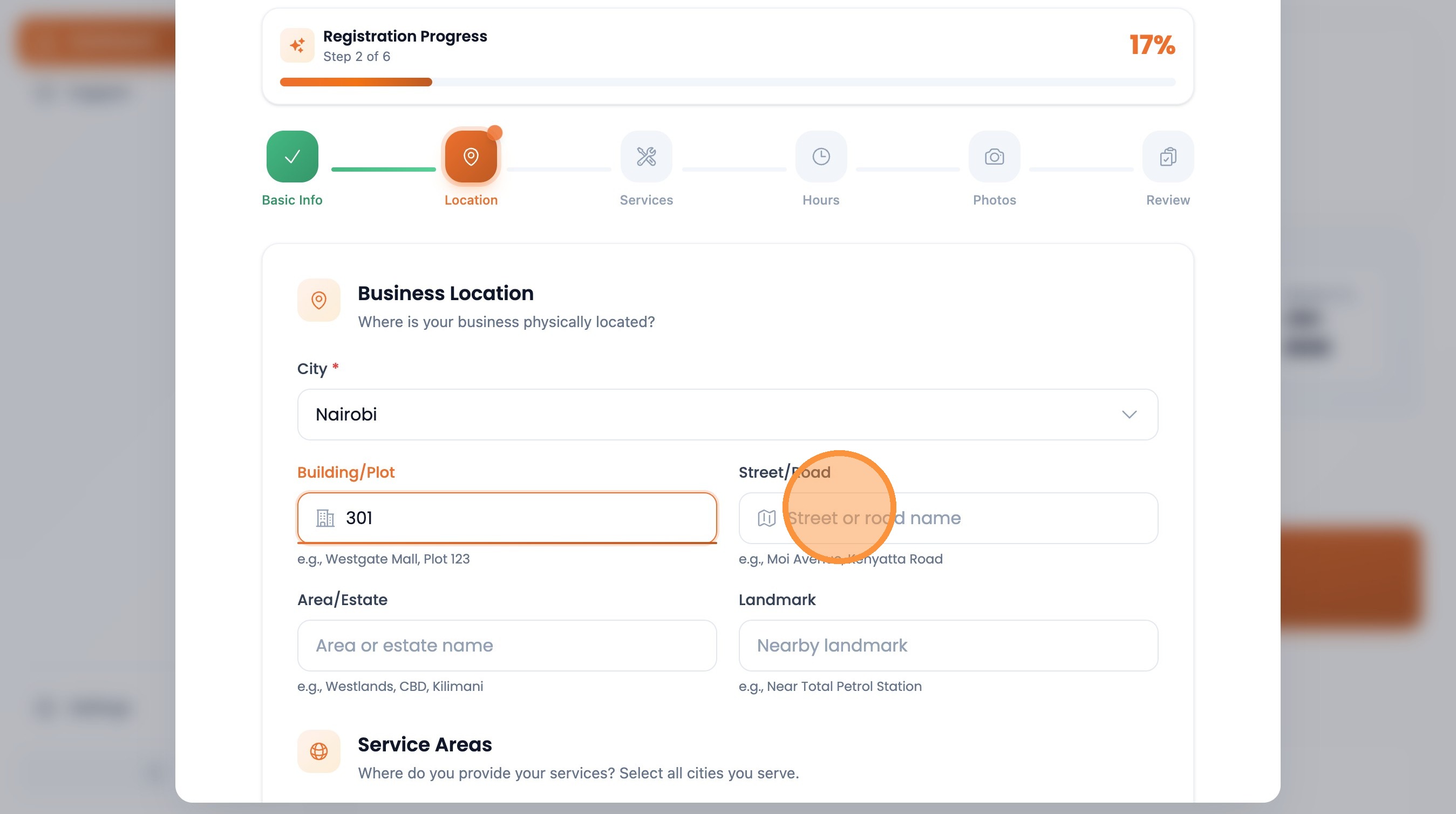Click the pin icon beside Business Location

[319, 300]
